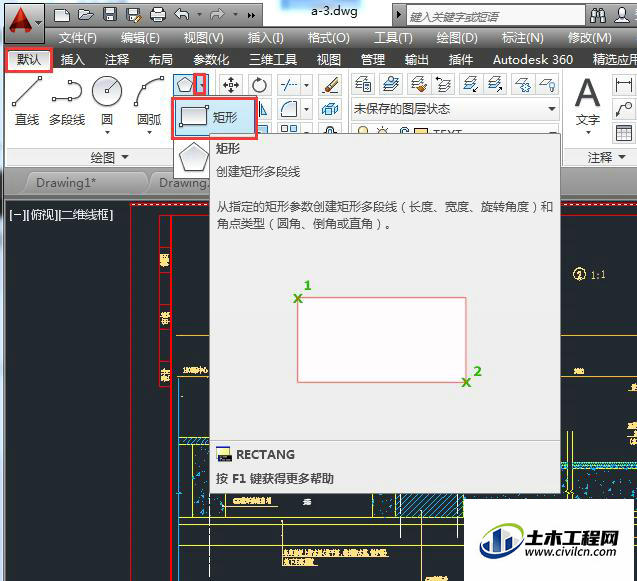Click the Redo arrow icon

click(x=217, y=15)
